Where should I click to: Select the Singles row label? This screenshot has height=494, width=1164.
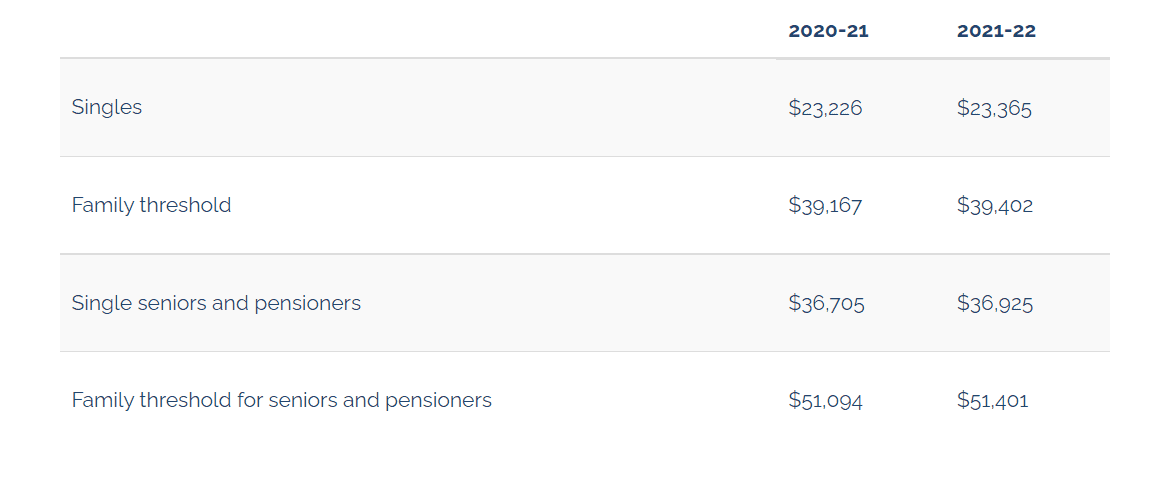coord(107,107)
